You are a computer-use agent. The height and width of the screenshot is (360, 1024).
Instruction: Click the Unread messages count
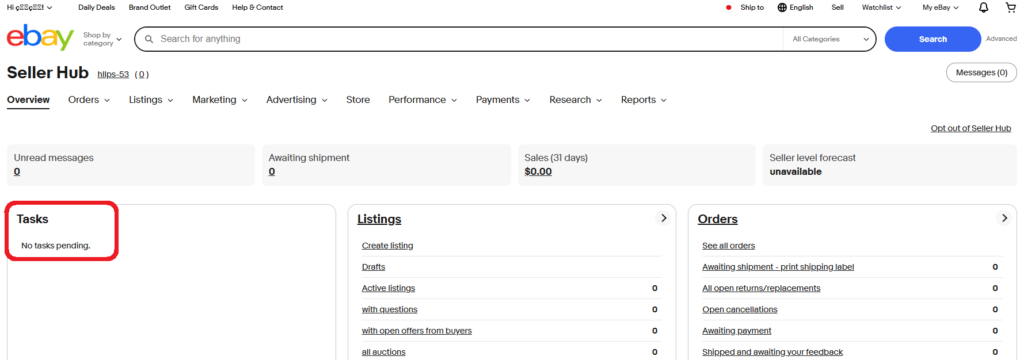(x=17, y=172)
